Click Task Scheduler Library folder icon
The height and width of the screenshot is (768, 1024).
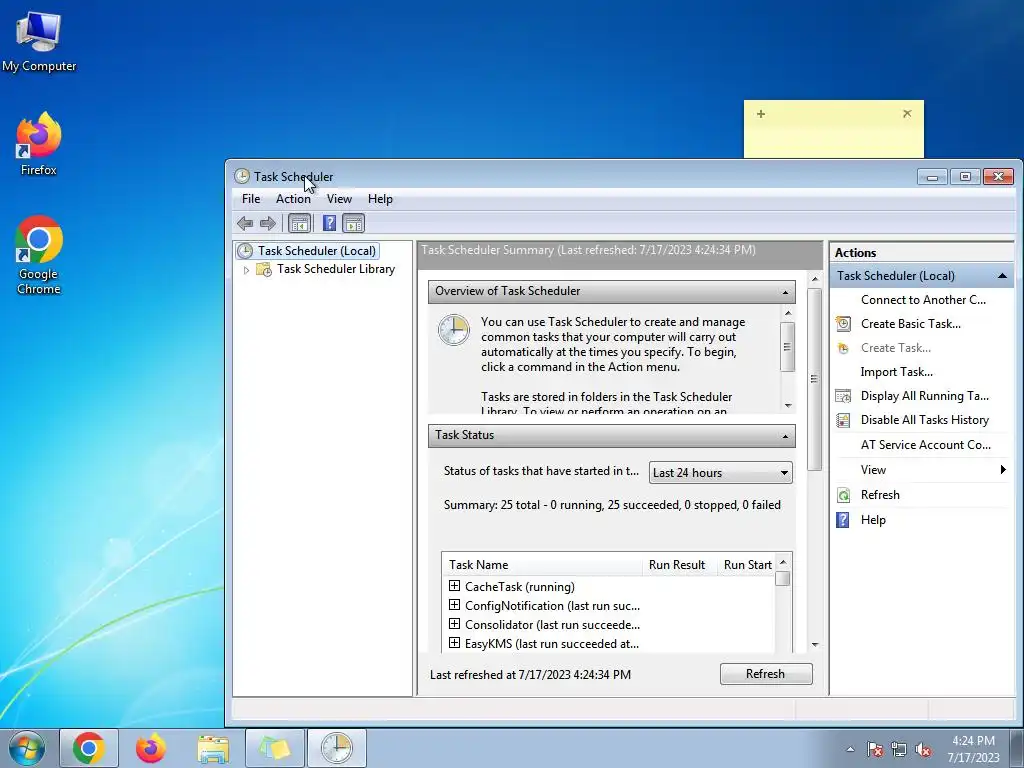264,269
